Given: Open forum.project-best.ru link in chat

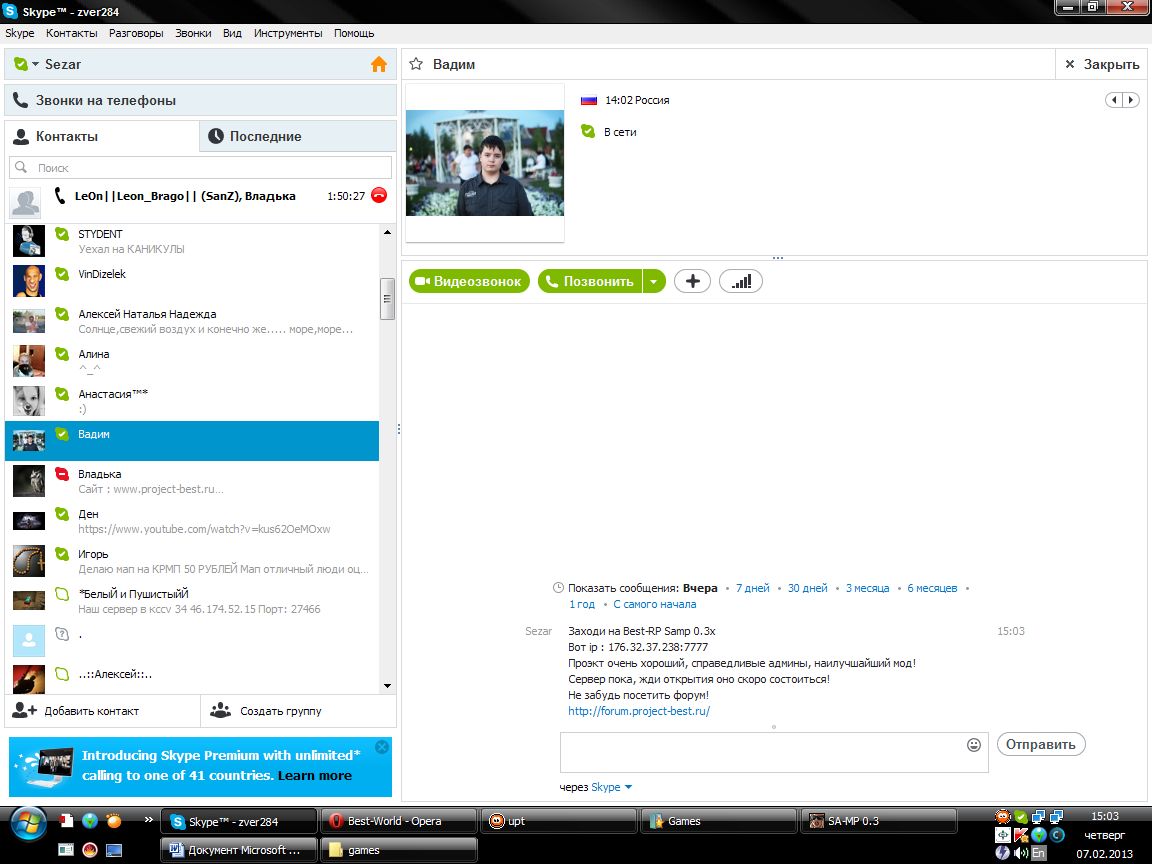Looking at the screenshot, I should coord(638,711).
